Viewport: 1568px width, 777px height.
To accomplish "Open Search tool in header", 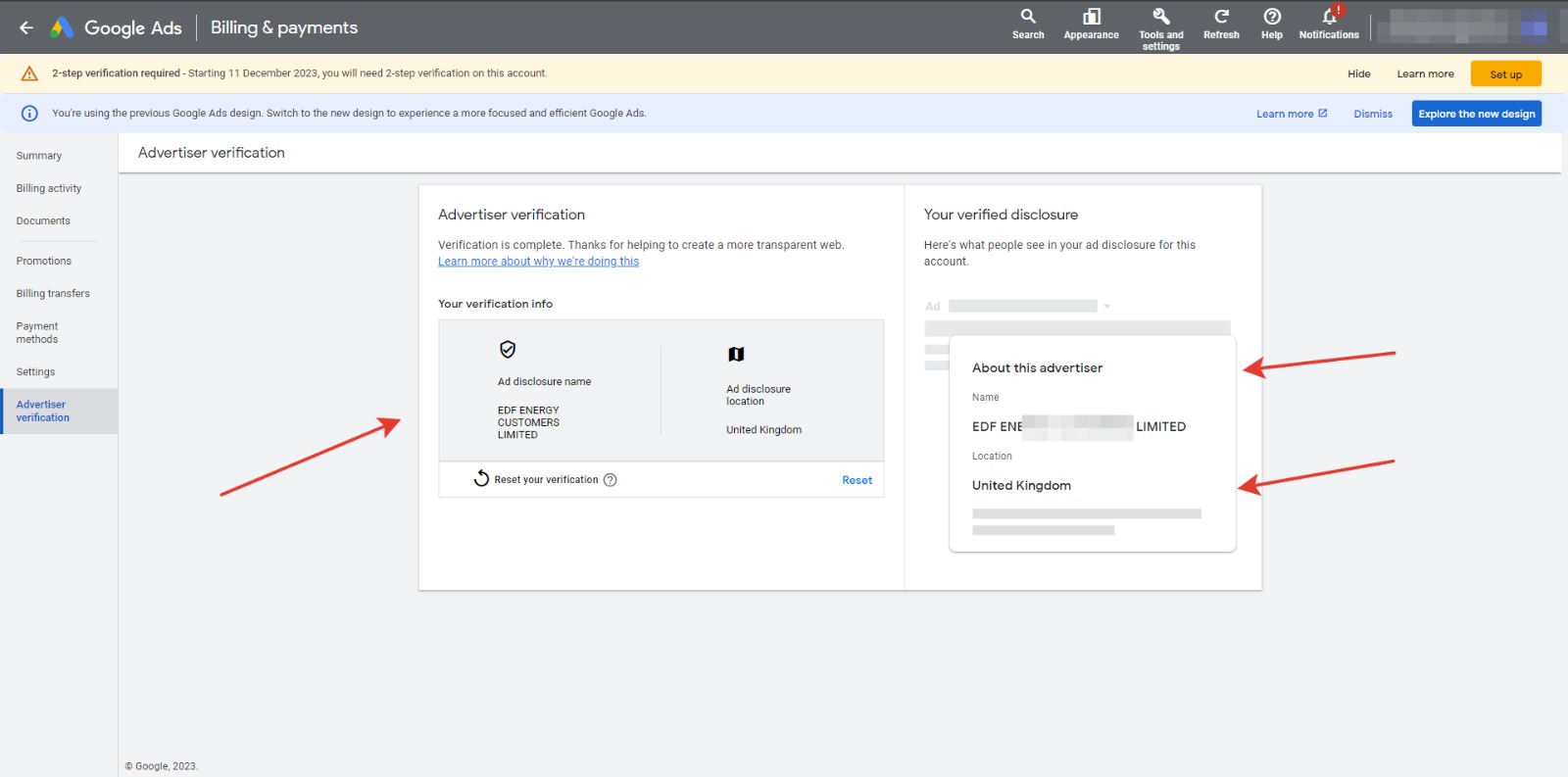I will [1028, 24].
